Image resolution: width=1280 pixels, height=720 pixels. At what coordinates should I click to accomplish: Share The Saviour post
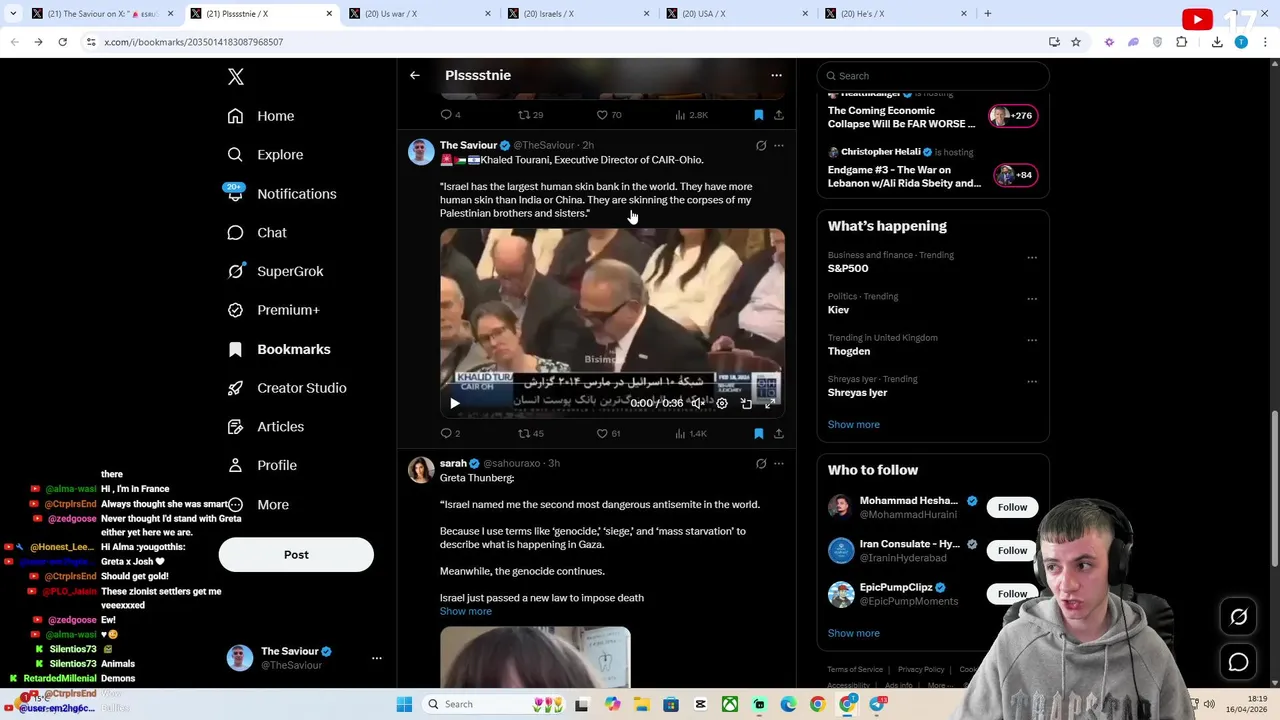point(779,433)
